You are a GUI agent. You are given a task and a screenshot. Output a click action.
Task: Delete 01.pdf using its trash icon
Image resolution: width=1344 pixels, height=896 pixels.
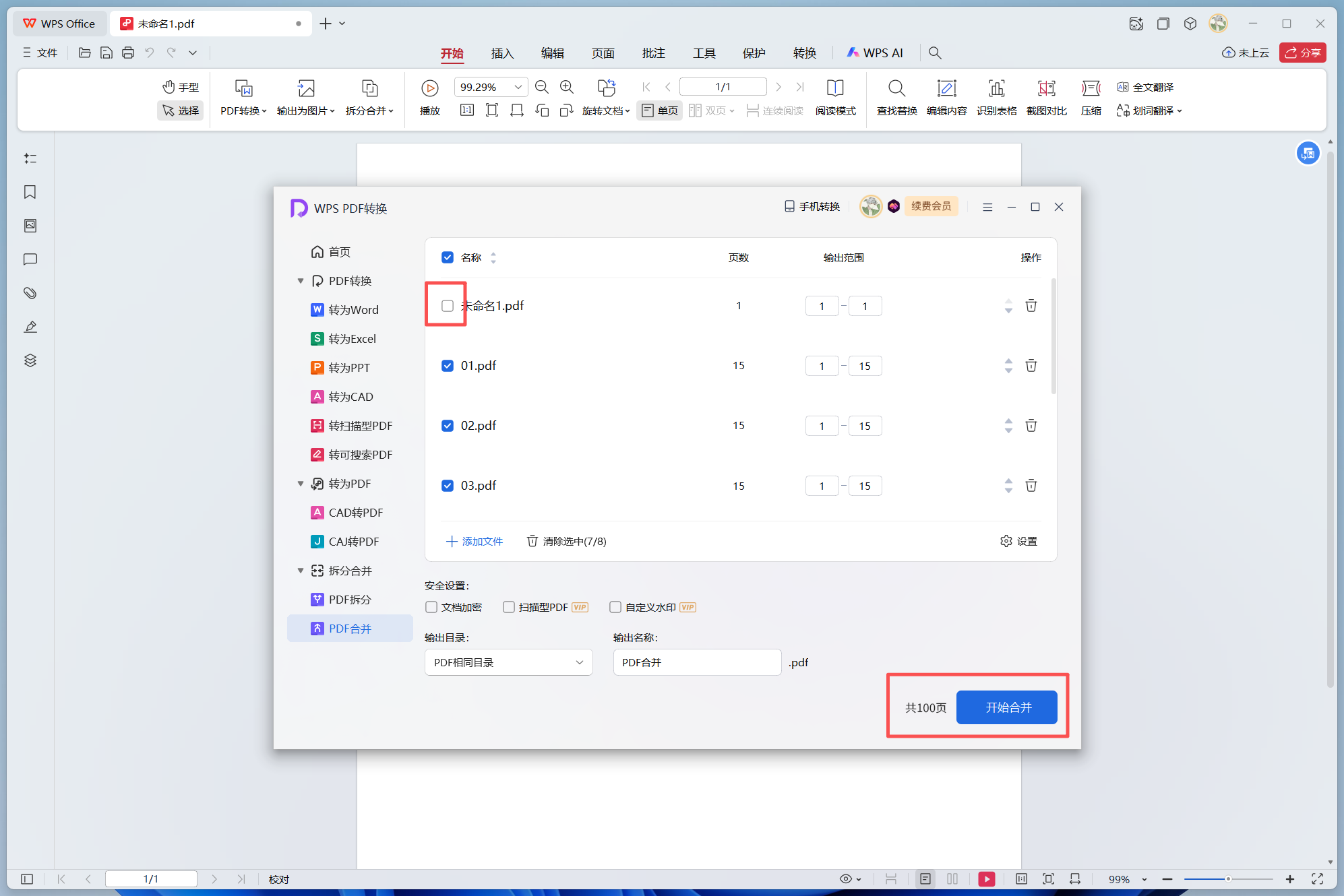pos(1031,366)
